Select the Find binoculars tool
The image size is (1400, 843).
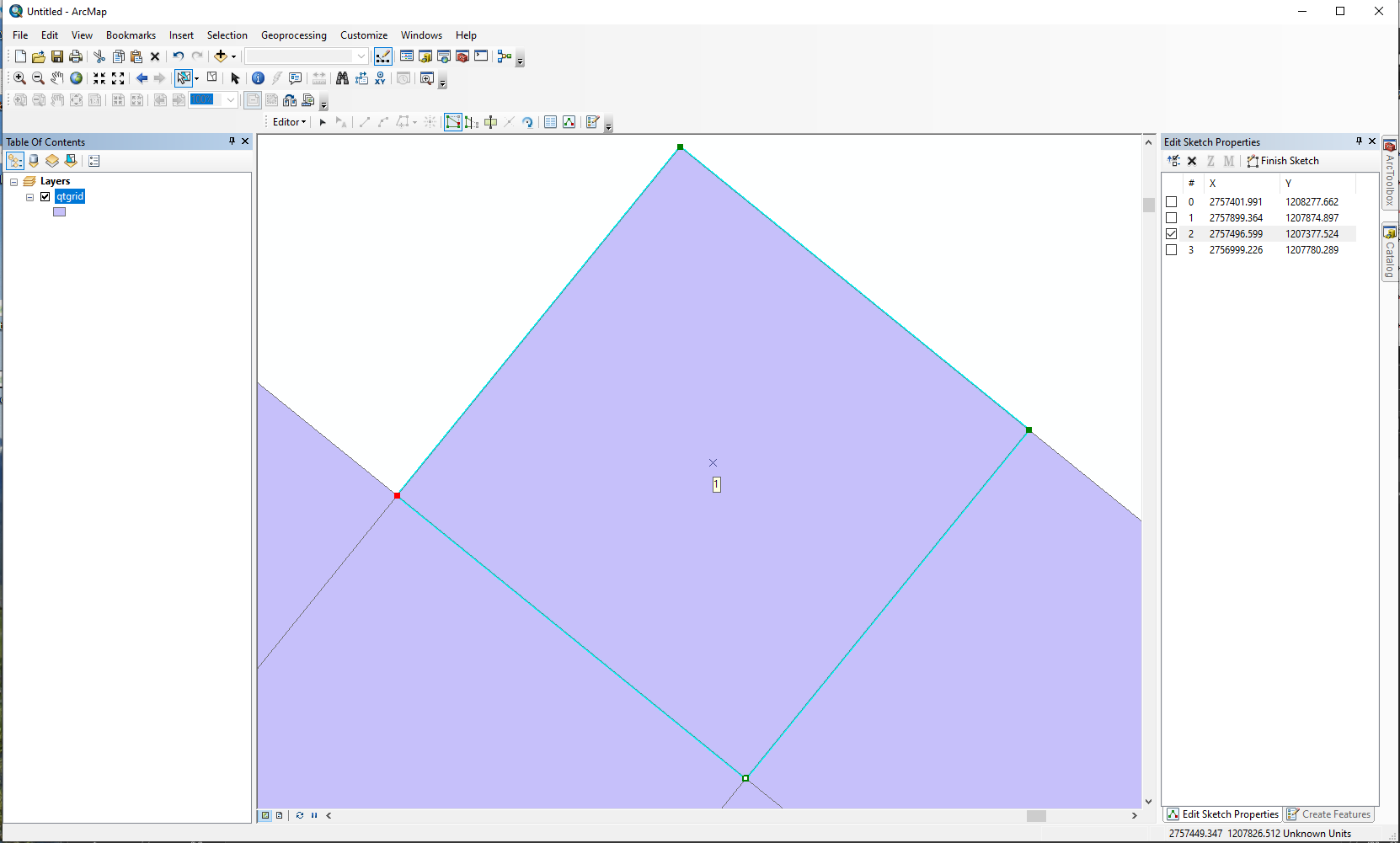pos(343,78)
